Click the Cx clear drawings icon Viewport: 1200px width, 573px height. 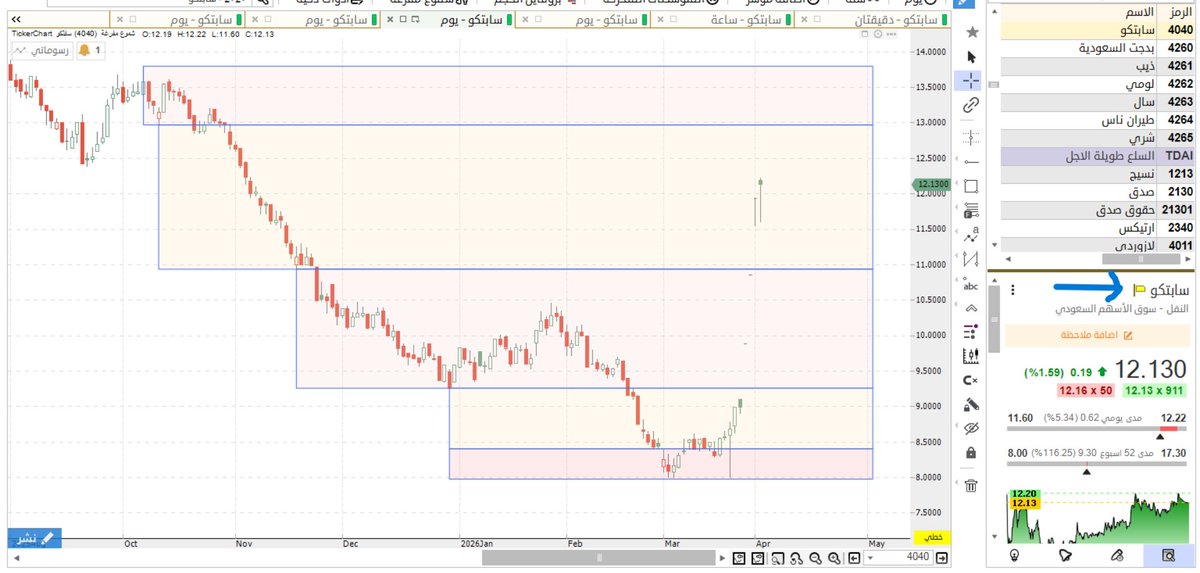971,380
